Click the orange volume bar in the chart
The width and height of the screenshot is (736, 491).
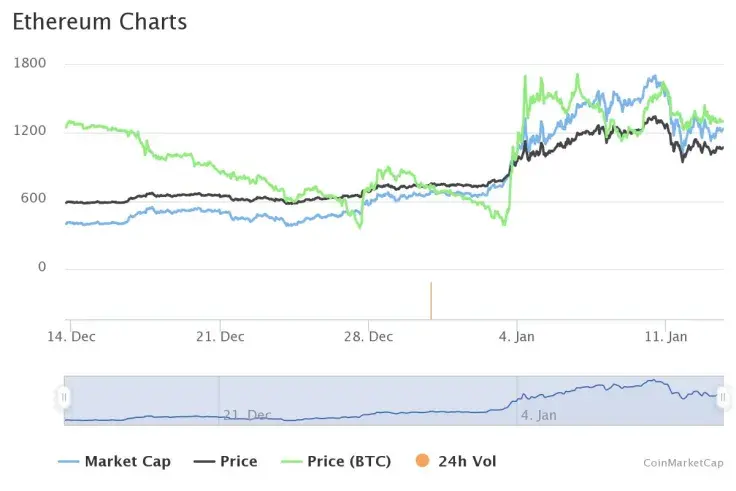click(431, 301)
